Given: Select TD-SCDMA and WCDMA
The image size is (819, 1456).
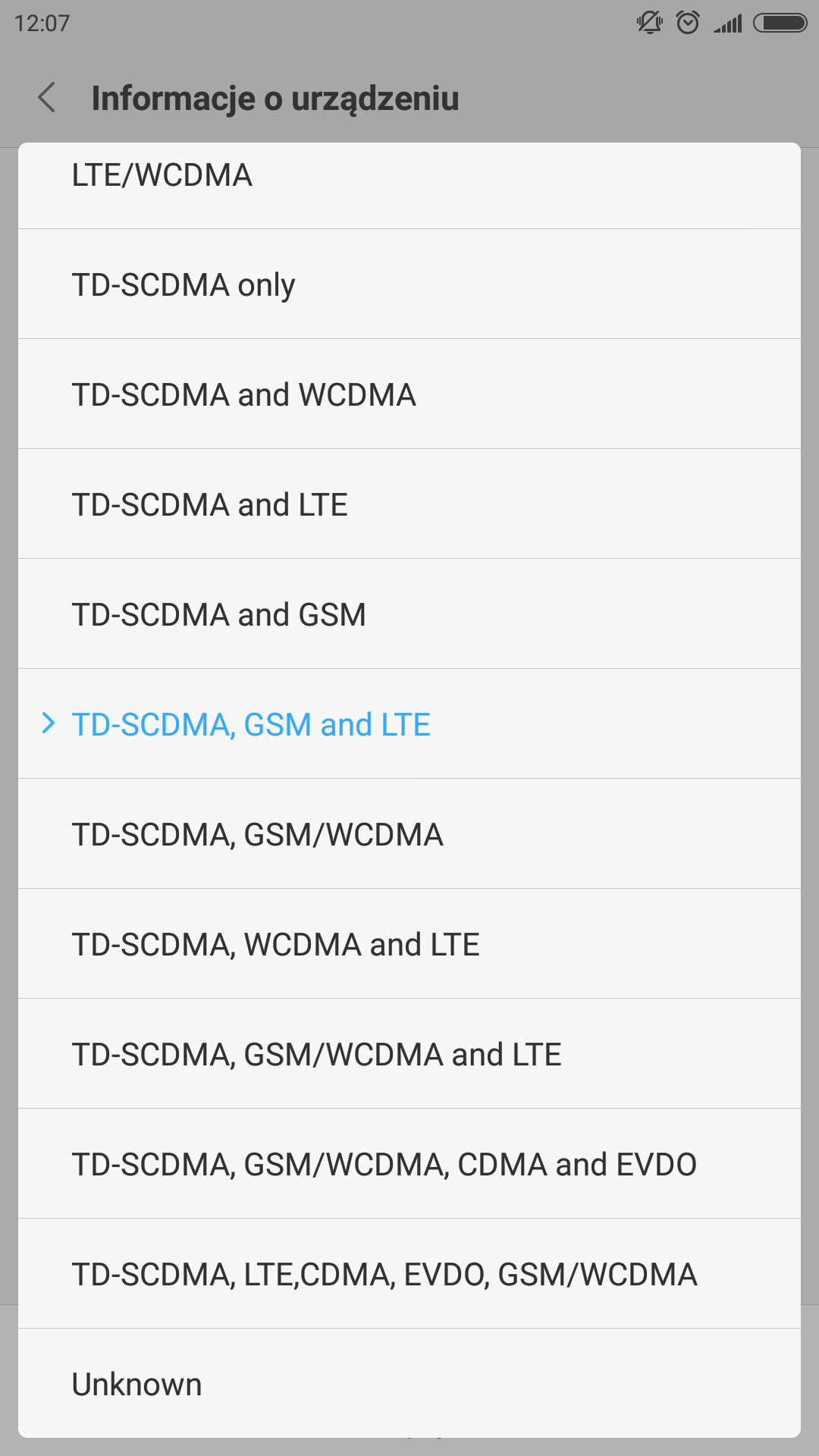Looking at the screenshot, I should (244, 395).
